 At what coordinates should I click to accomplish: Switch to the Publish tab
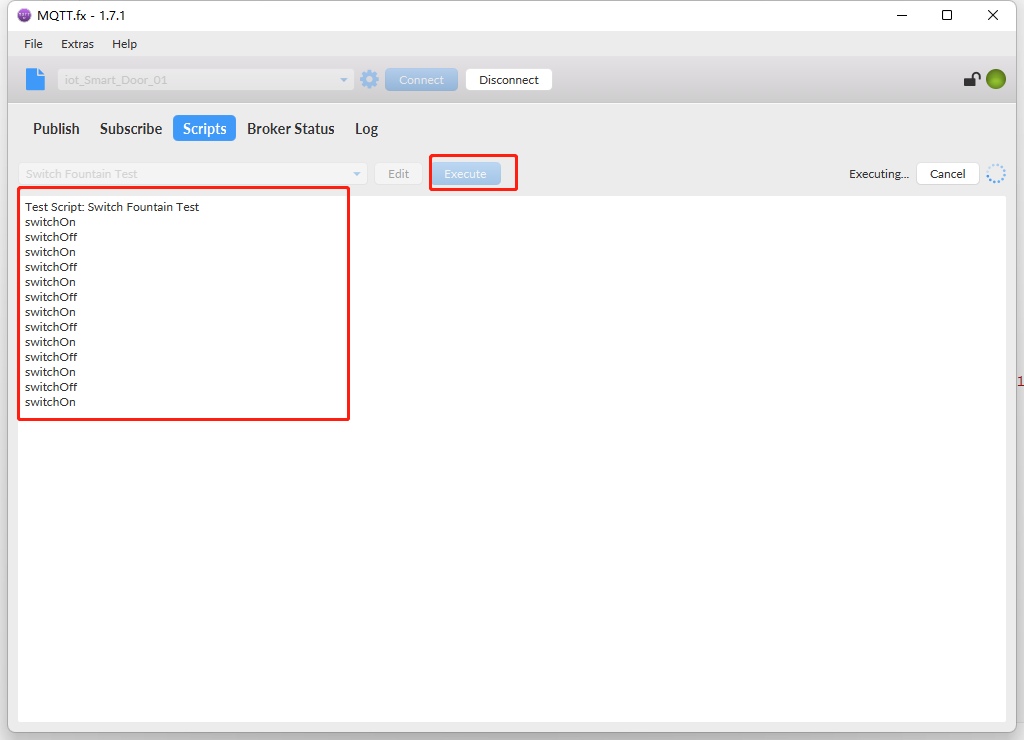[56, 129]
